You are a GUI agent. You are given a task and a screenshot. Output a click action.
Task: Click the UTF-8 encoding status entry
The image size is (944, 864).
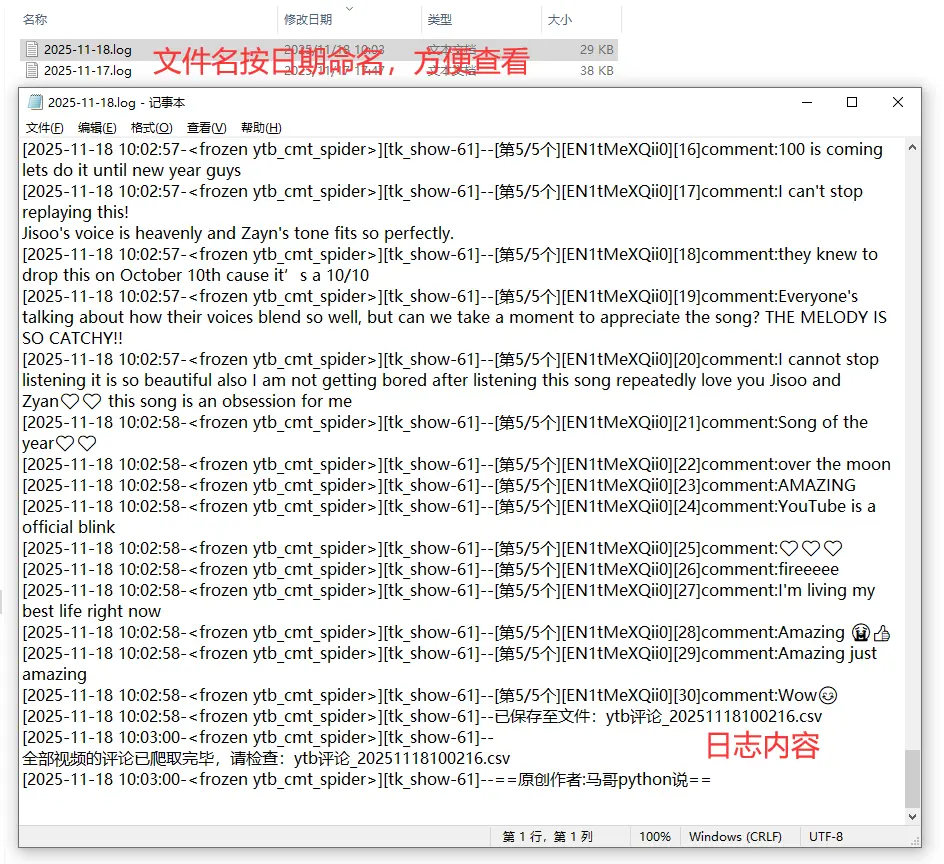click(825, 836)
